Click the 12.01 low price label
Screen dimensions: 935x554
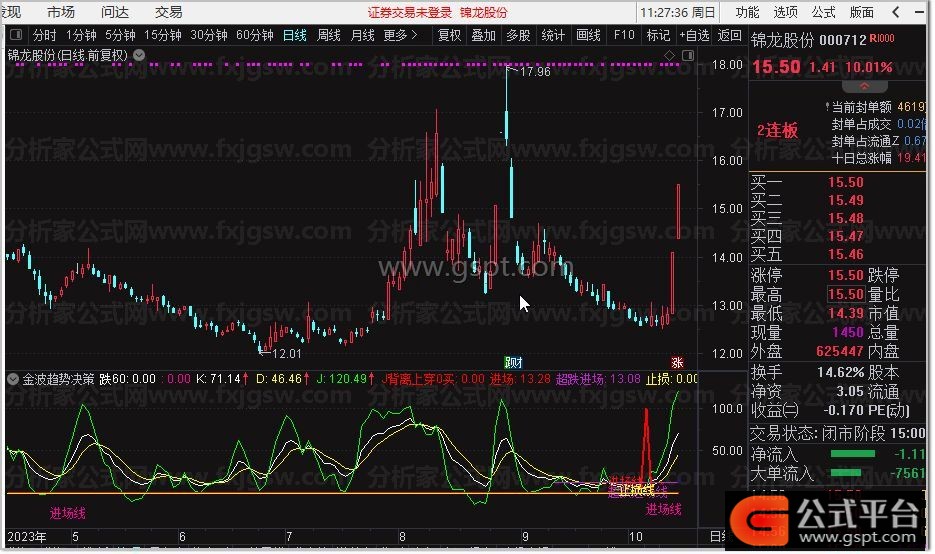[286, 354]
